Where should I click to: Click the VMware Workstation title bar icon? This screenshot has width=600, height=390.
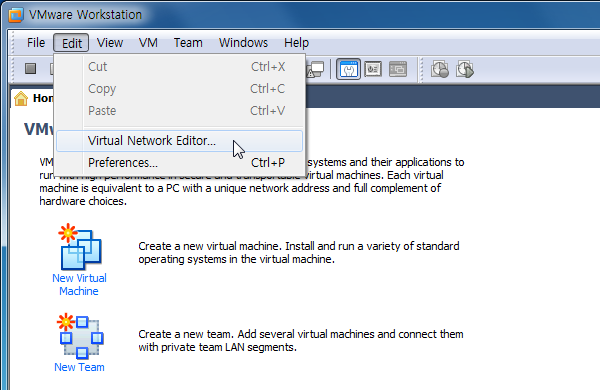(16, 15)
